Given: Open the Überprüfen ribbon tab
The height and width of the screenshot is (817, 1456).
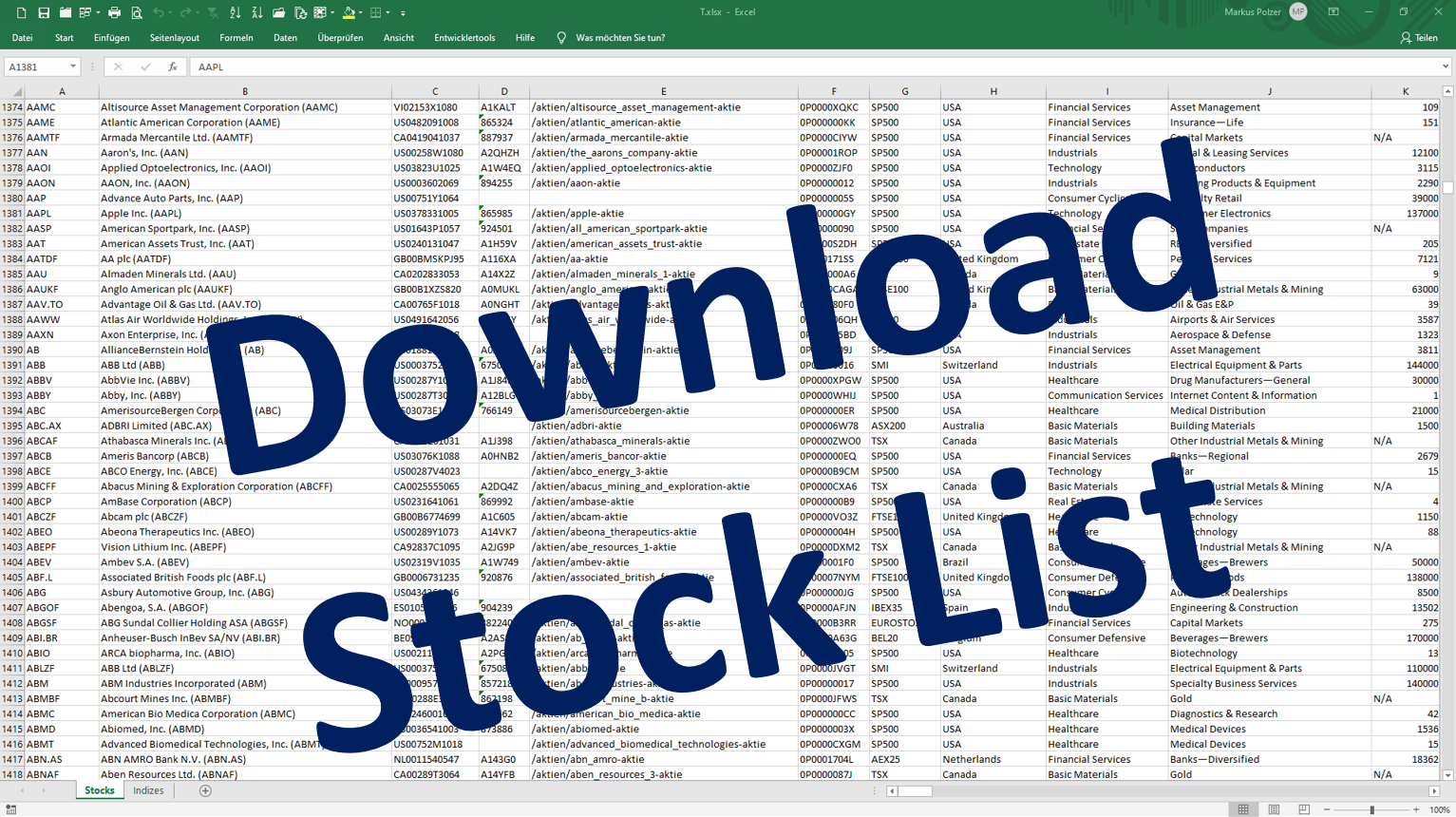Looking at the screenshot, I should [340, 38].
